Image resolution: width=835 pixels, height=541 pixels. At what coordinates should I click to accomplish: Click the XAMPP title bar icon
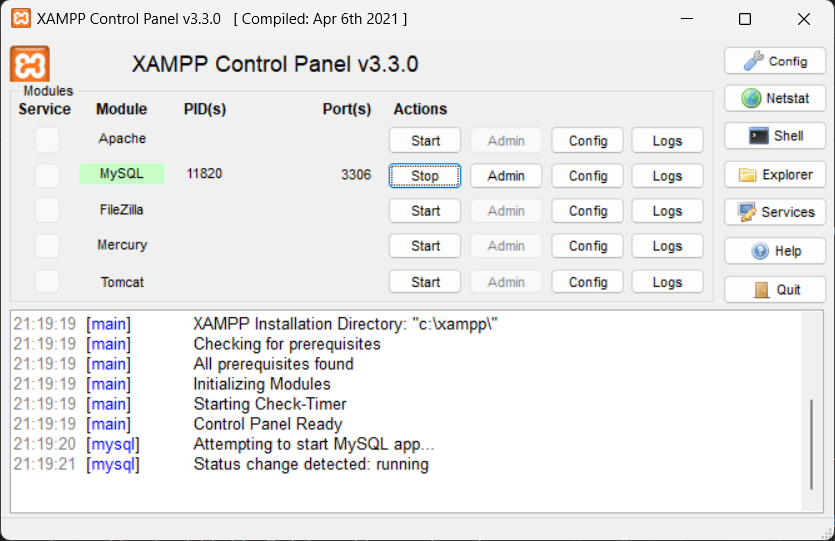tap(21, 19)
